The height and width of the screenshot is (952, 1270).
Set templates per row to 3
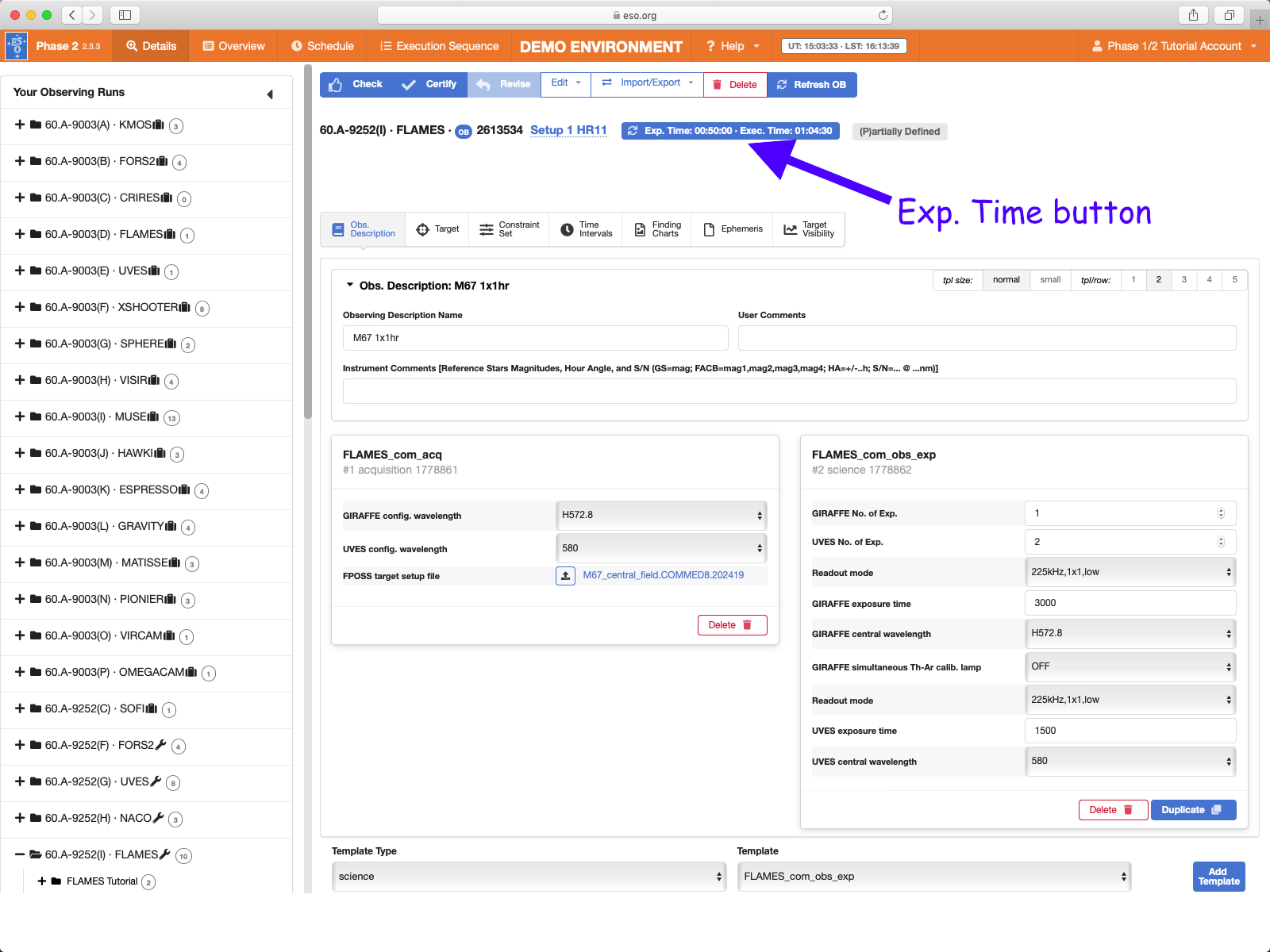point(1183,280)
